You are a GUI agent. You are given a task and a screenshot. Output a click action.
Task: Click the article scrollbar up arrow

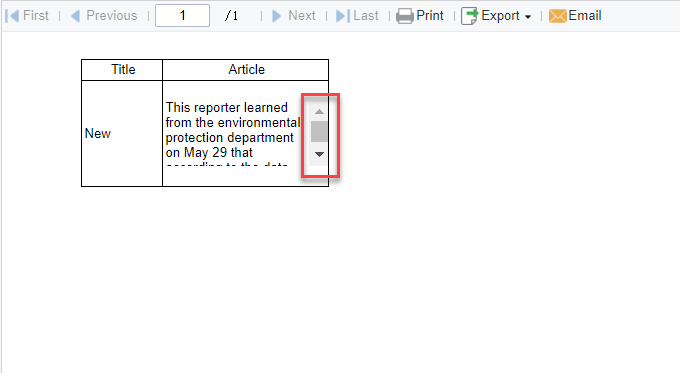319,112
